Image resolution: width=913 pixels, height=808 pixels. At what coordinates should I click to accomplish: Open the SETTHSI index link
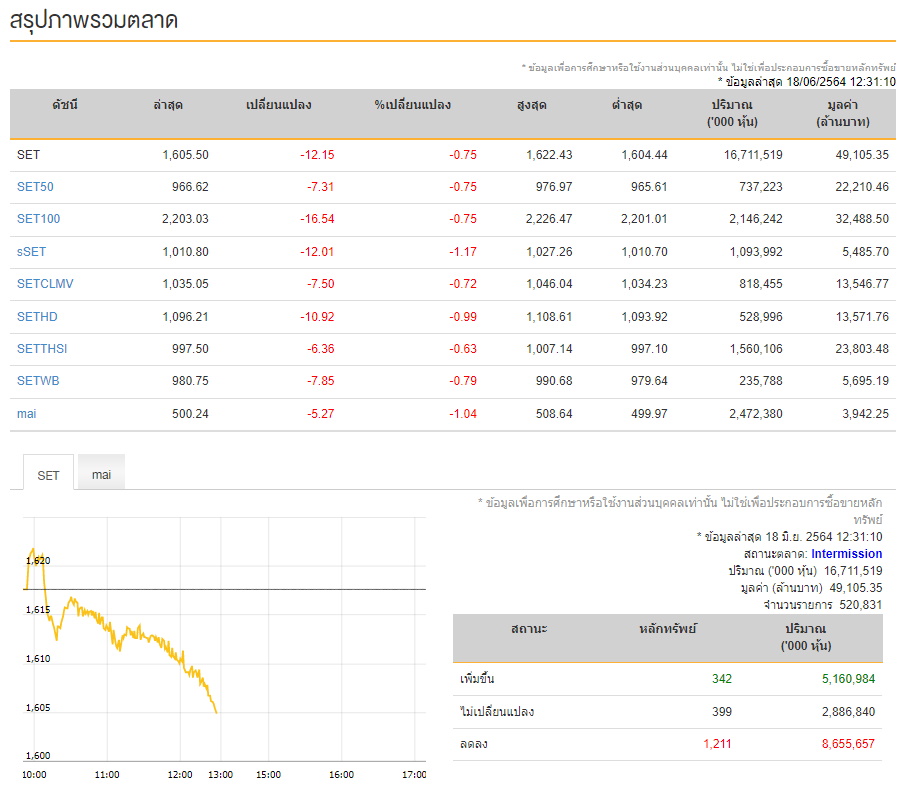point(42,349)
